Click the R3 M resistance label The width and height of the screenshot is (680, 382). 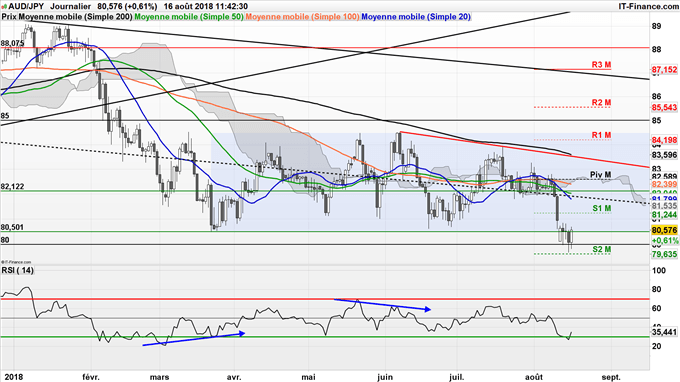pos(601,65)
